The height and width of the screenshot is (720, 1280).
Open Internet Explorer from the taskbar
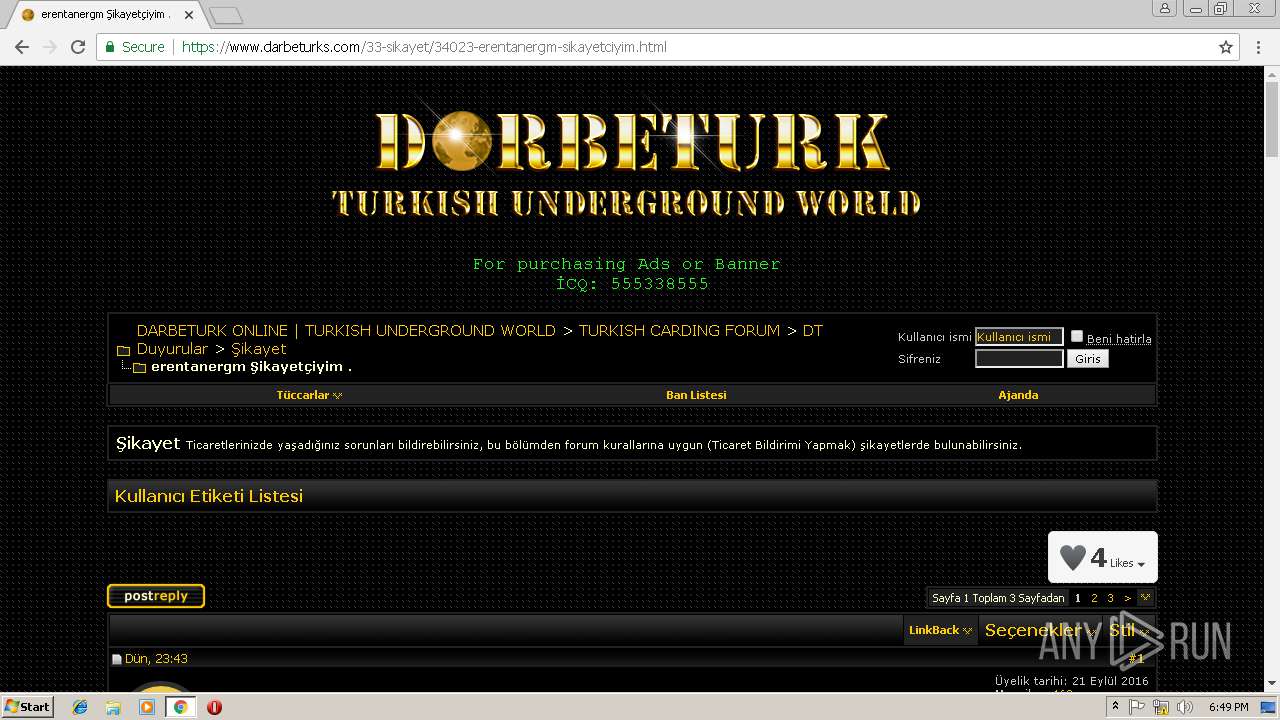[x=80, y=707]
